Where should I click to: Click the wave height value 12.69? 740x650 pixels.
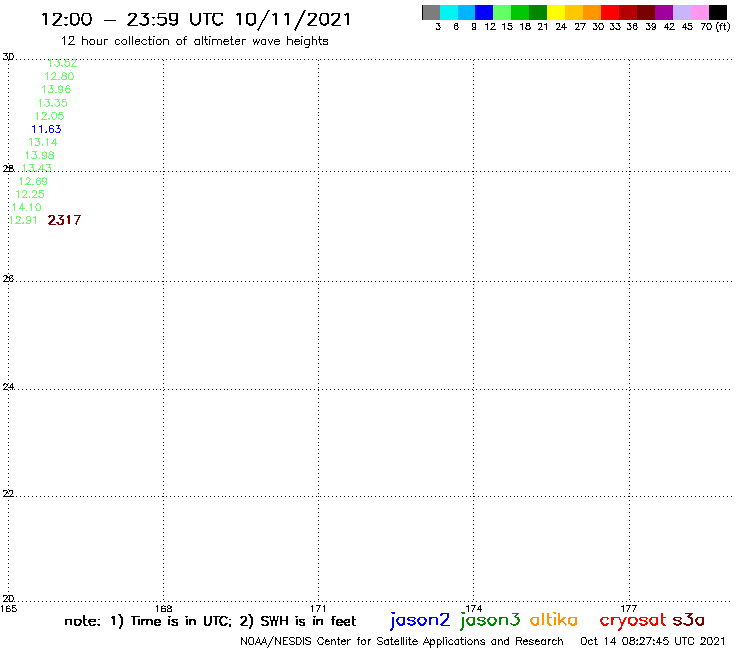(33, 181)
